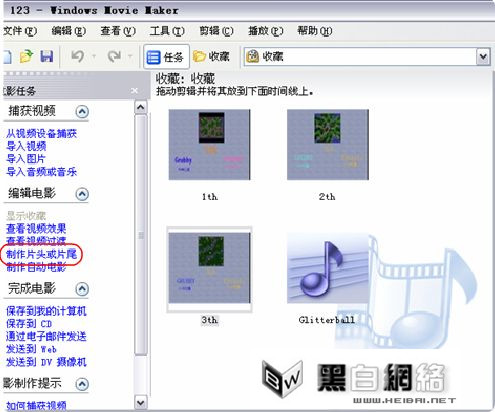Open the 播放(P) menu
Screen dimensions: 495x412
click(266, 31)
